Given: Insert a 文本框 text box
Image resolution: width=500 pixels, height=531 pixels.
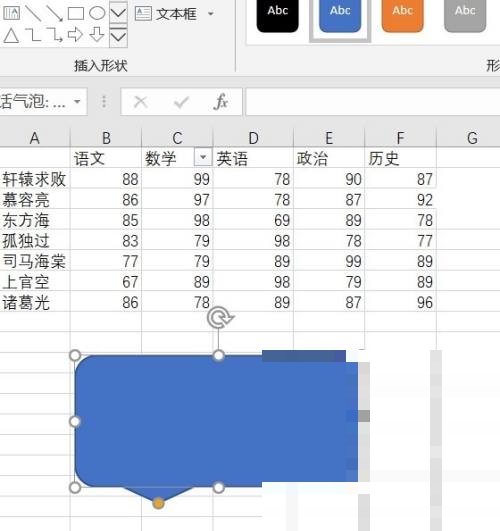Looking at the screenshot, I should 166,14.
